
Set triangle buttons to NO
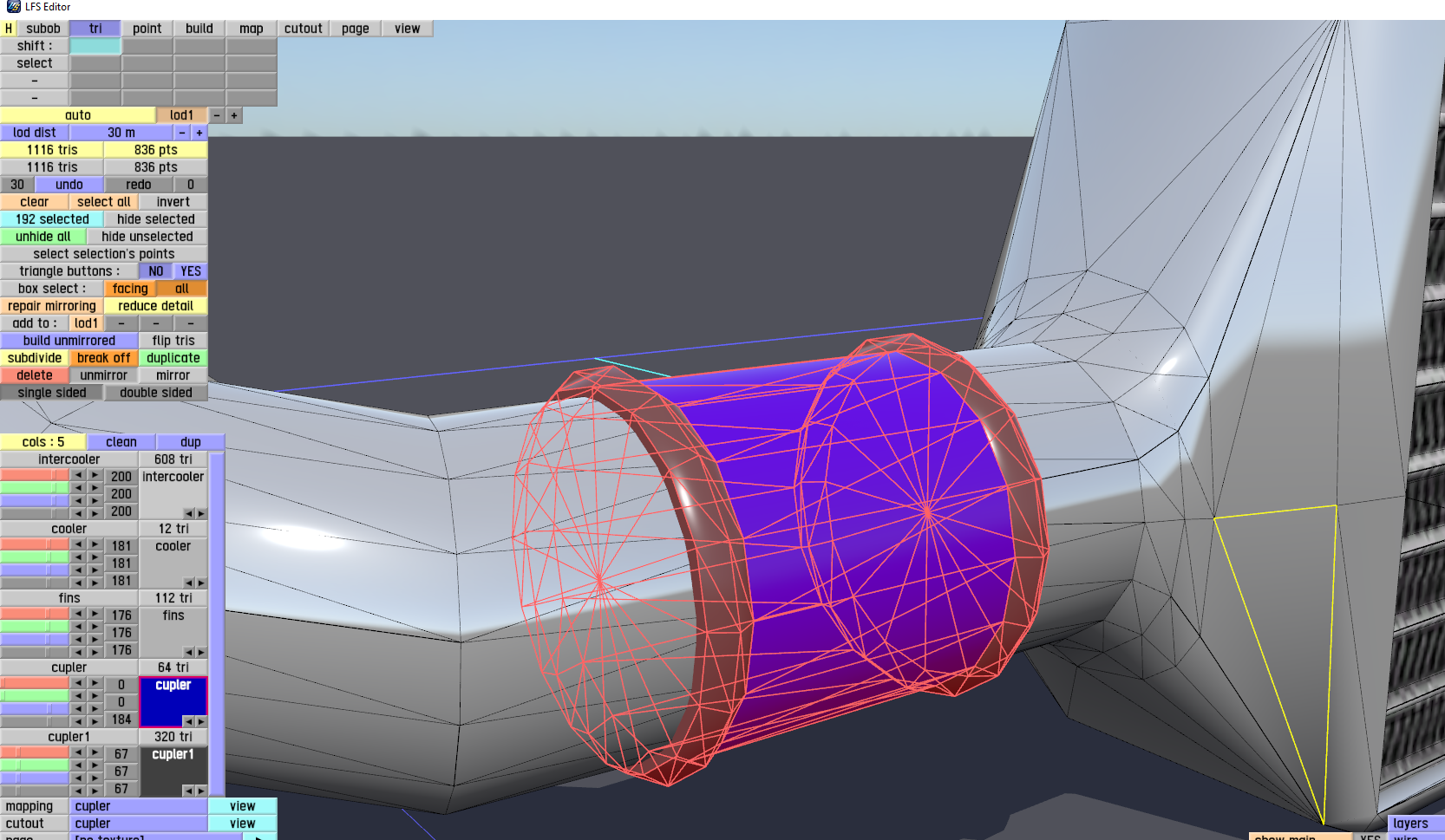tap(156, 271)
